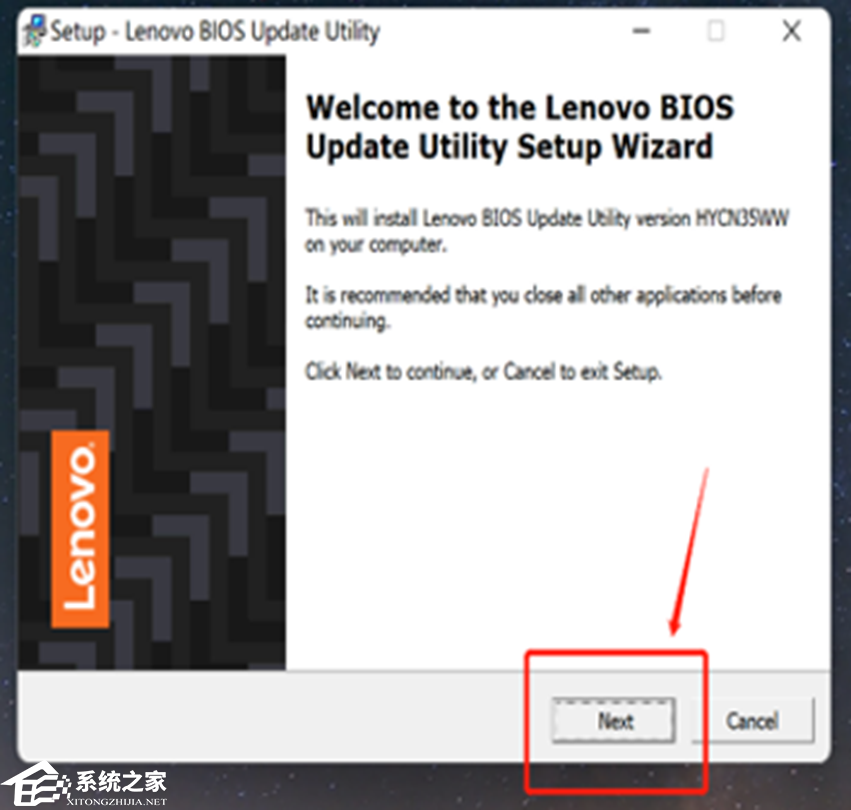Click the Next button to continue setup
Viewport: 851px width, 810px height.
point(614,721)
